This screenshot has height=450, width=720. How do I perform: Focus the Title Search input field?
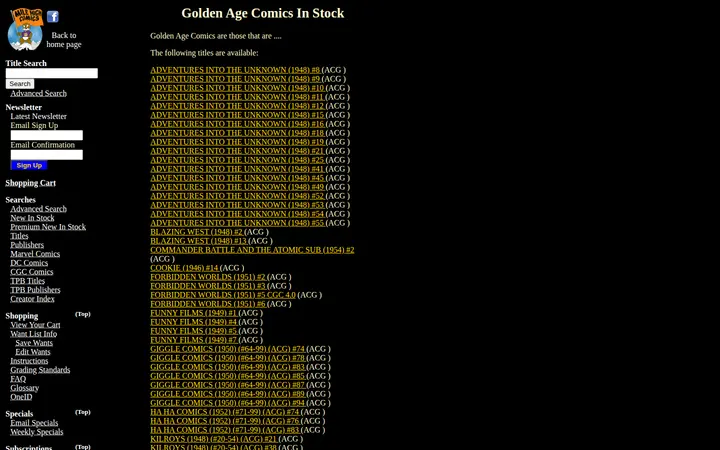(51, 73)
